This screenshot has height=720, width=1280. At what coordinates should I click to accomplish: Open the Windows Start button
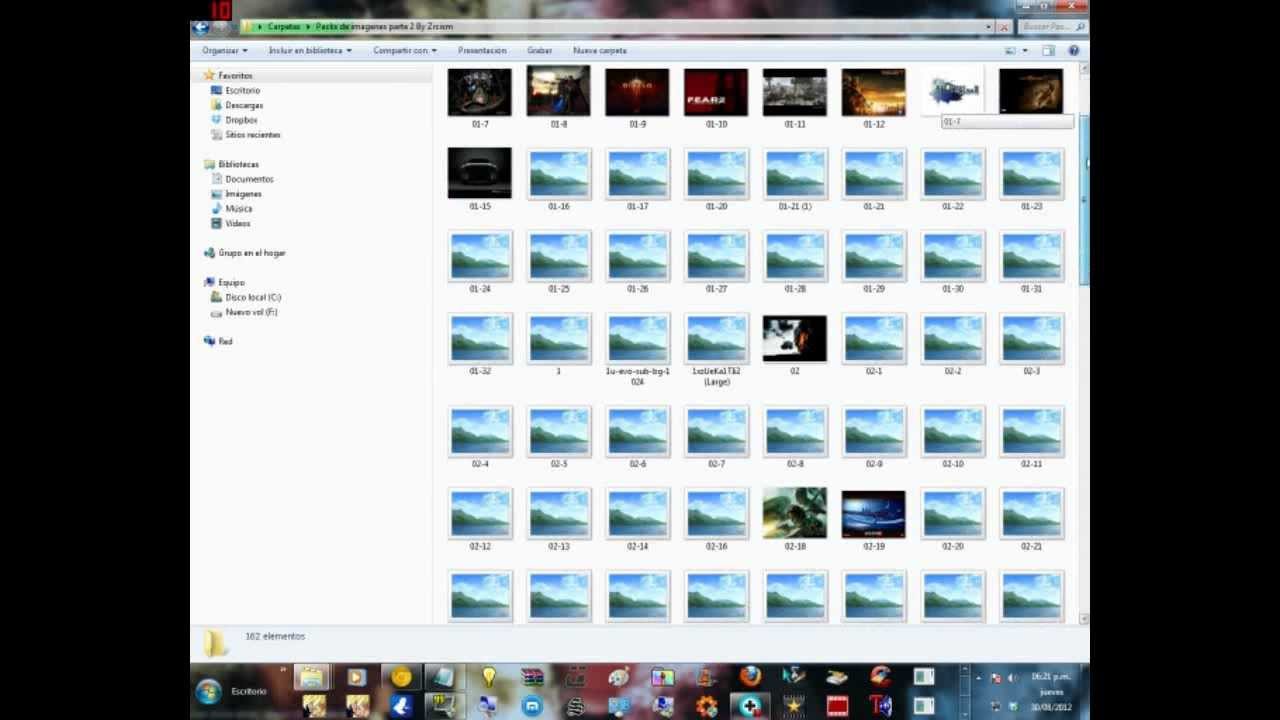tap(209, 691)
